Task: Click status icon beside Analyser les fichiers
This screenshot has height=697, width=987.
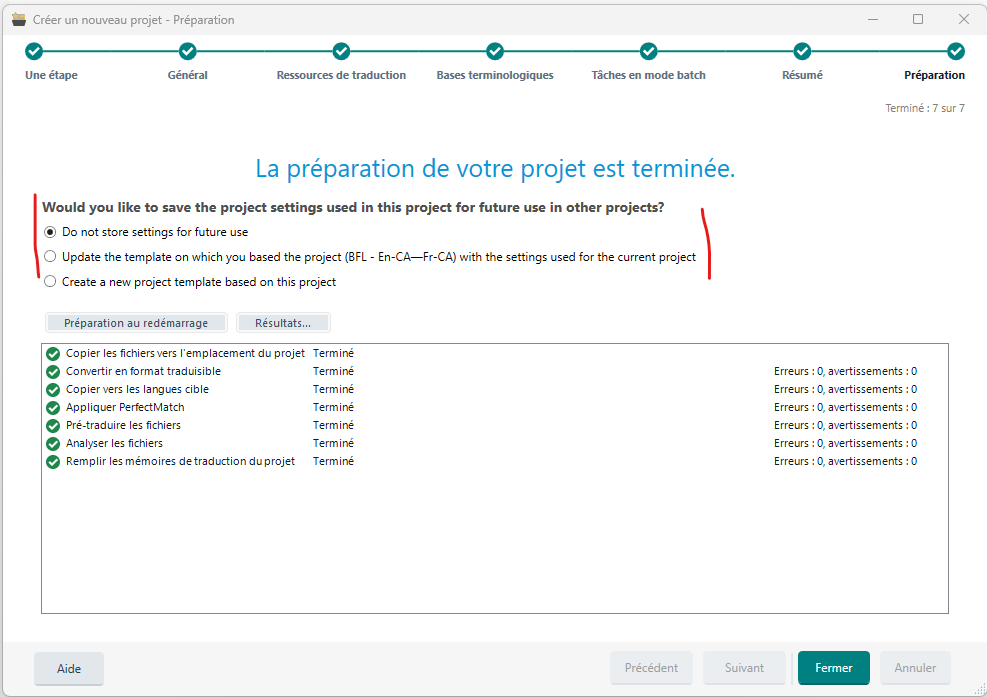Action: 53,444
